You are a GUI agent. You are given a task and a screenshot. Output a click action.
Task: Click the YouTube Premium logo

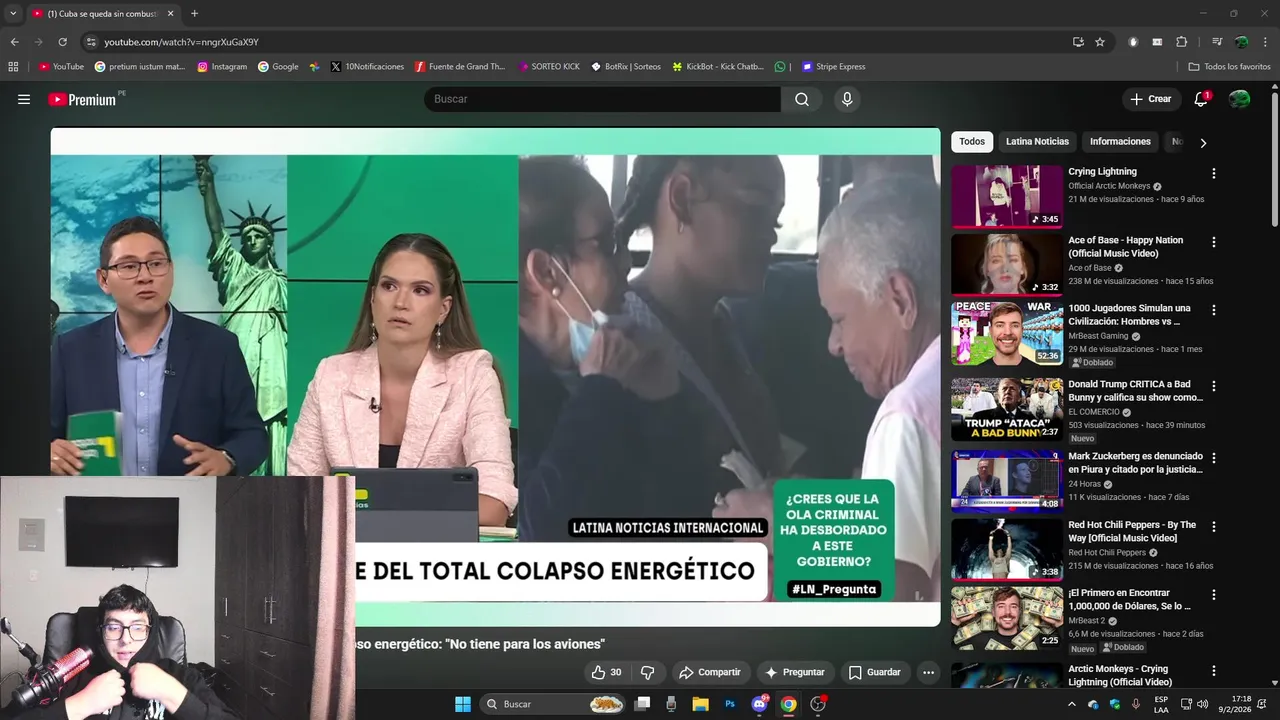pos(83,99)
